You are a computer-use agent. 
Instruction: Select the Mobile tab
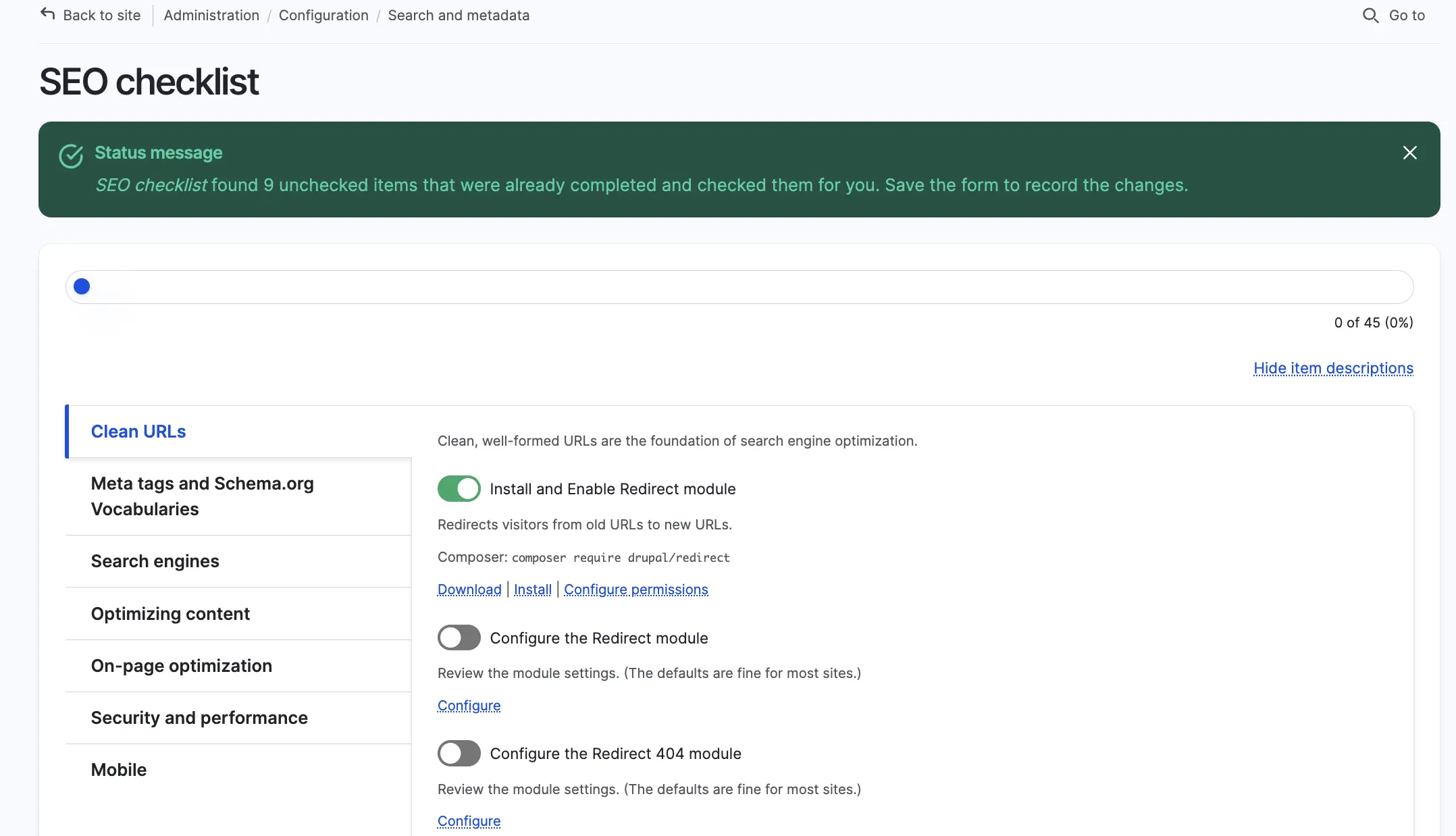tap(119, 770)
